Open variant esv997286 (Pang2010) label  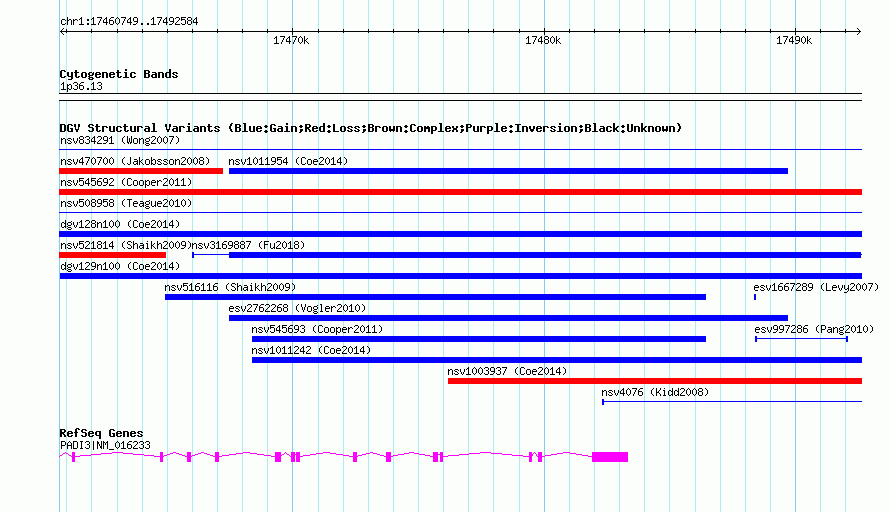click(x=814, y=329)
